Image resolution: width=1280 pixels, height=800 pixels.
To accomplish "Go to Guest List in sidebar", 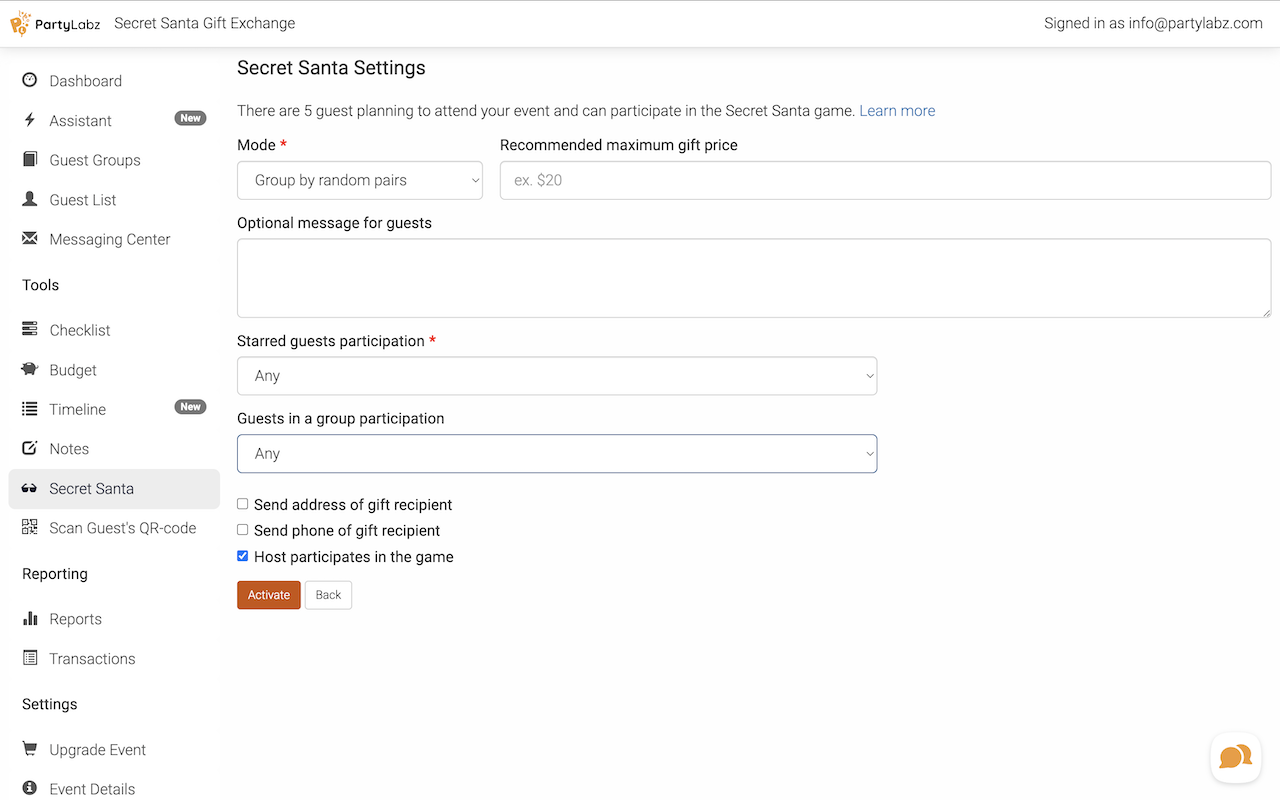I will [83, 200].
